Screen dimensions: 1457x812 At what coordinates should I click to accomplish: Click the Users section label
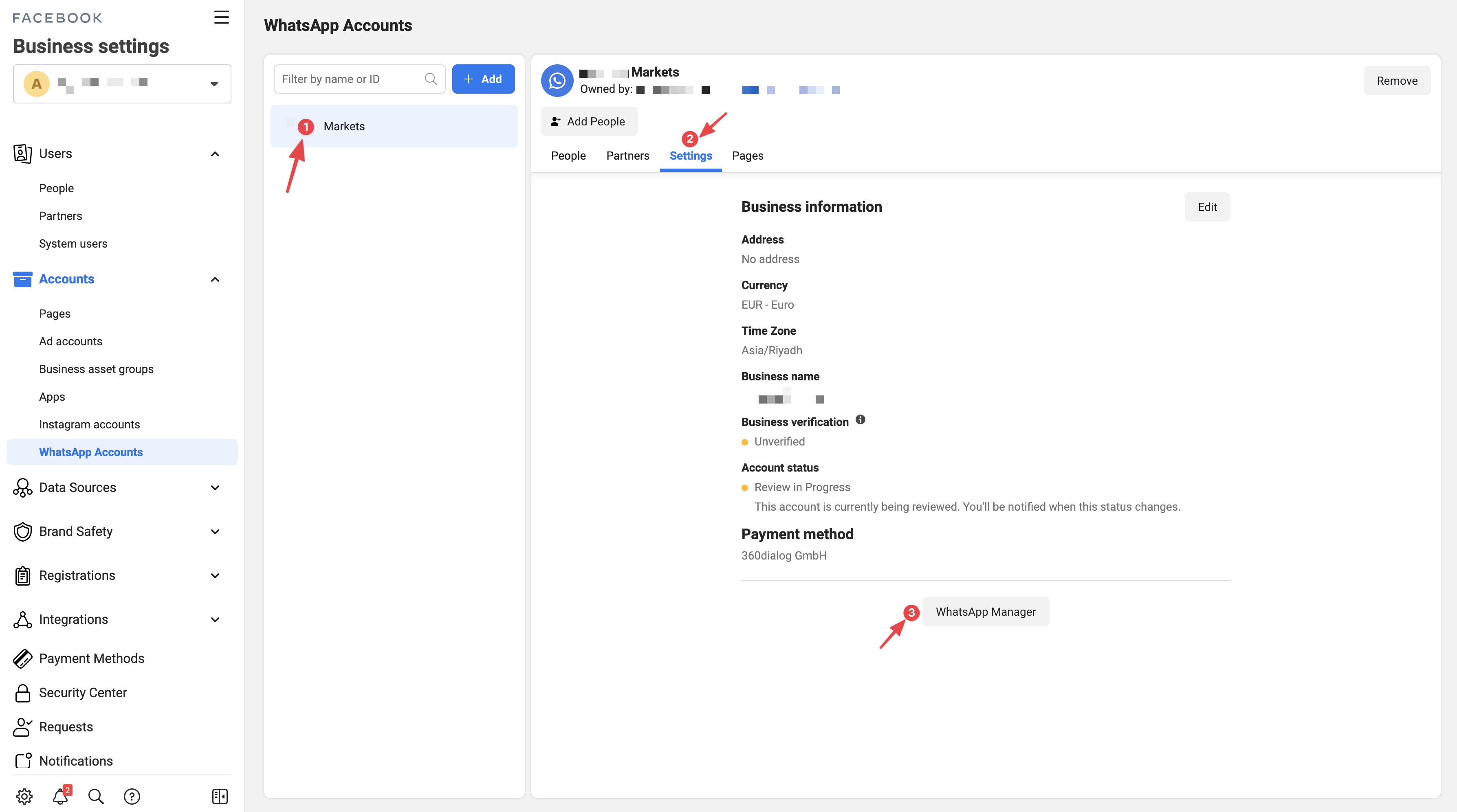[x=55, y=154]
